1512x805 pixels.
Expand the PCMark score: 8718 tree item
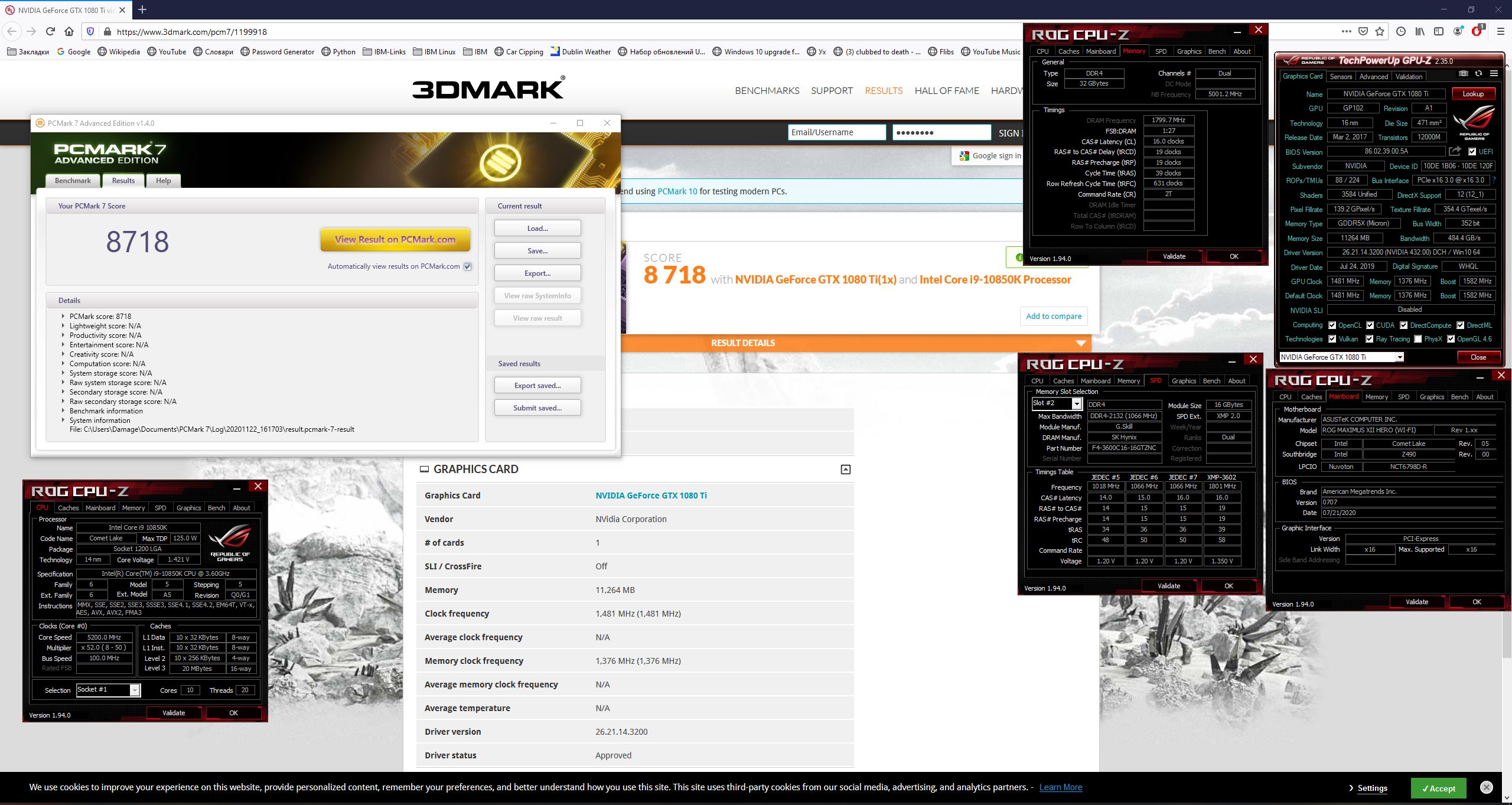pos(63,317)
